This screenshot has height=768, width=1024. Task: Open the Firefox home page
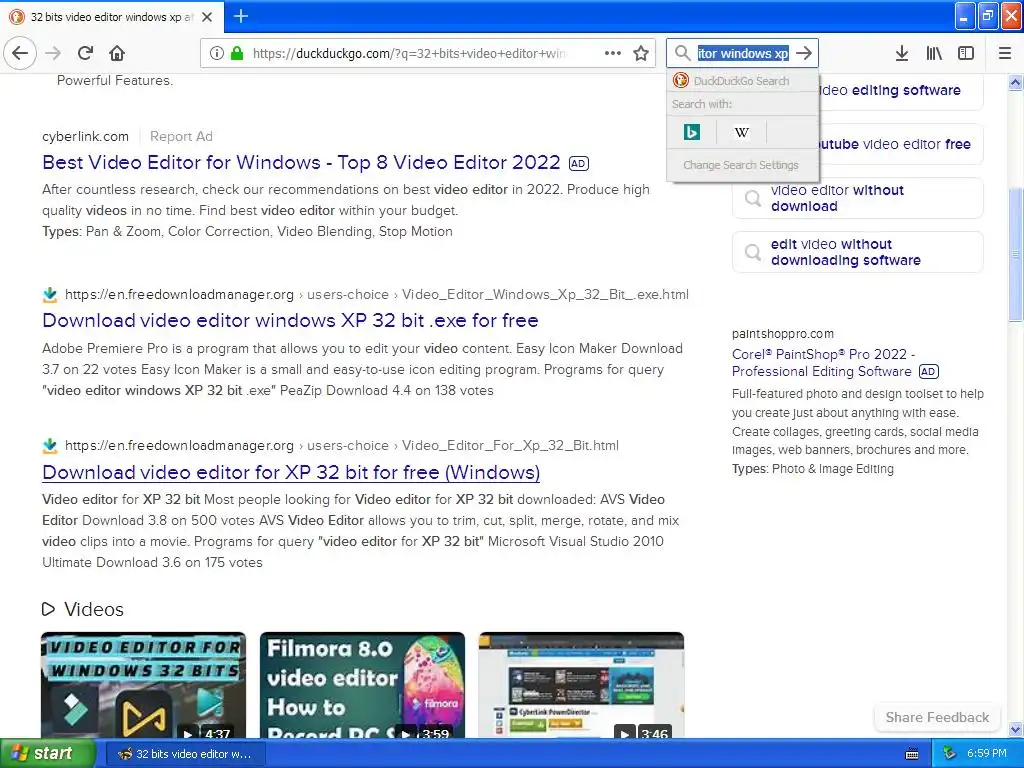point(117,53)
